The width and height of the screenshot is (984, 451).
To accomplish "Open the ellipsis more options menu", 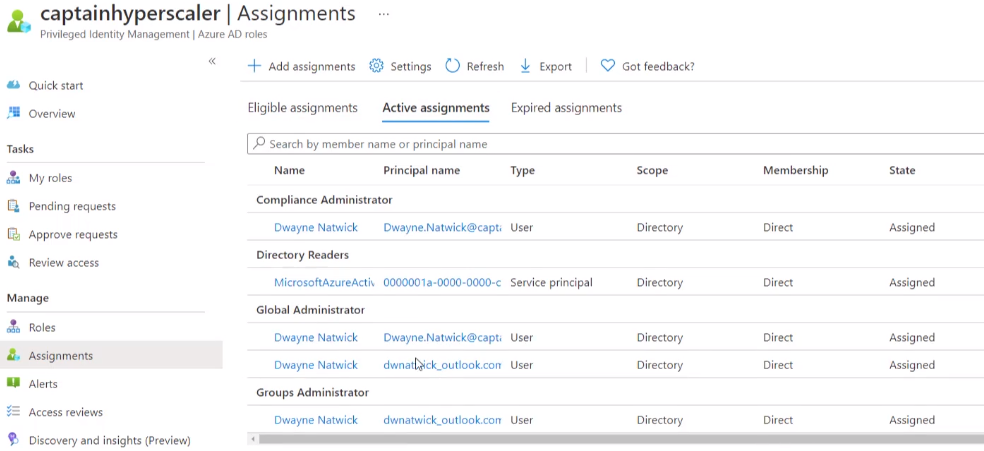I will tap(383, 13).
